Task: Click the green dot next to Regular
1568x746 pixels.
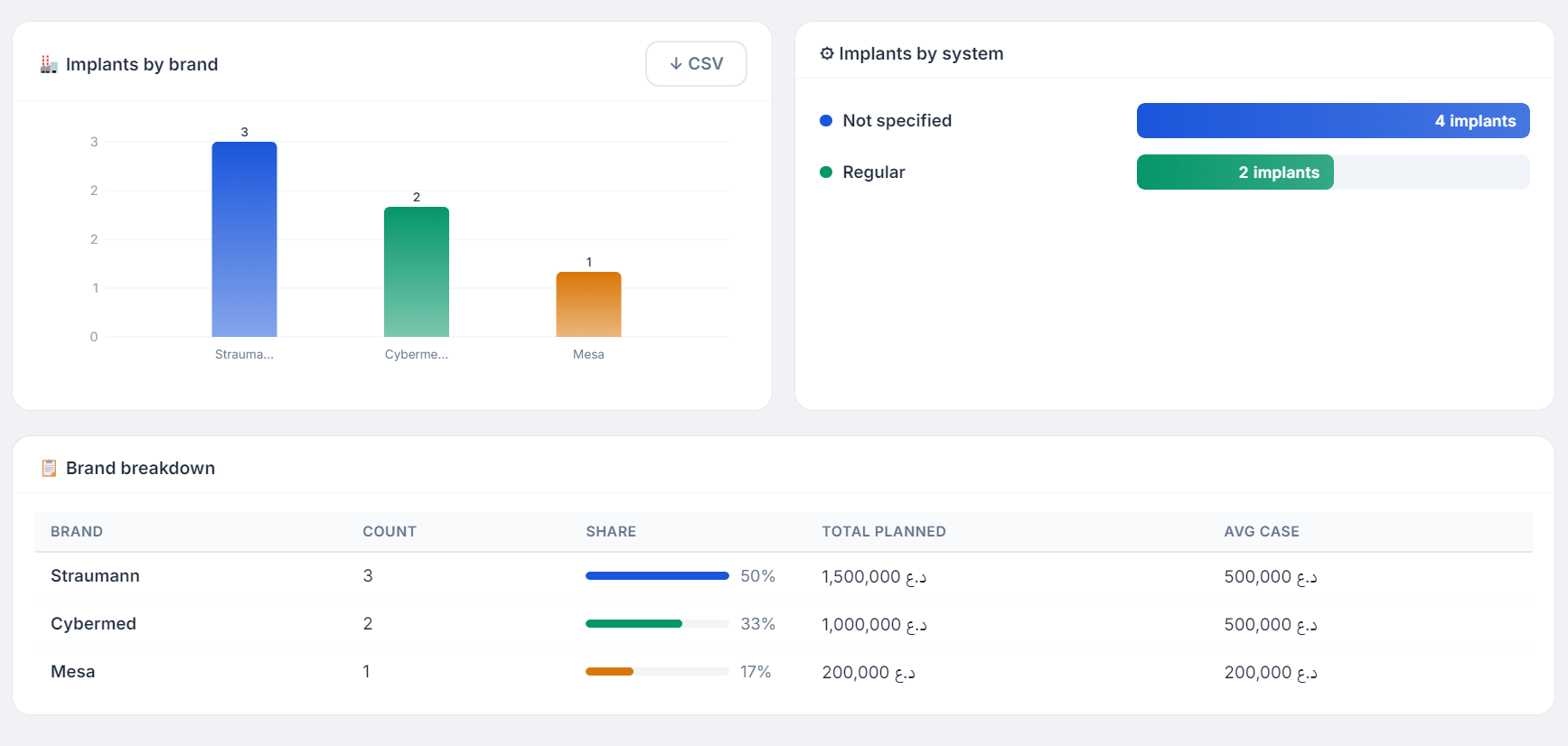Action: (x=826, y=173)
